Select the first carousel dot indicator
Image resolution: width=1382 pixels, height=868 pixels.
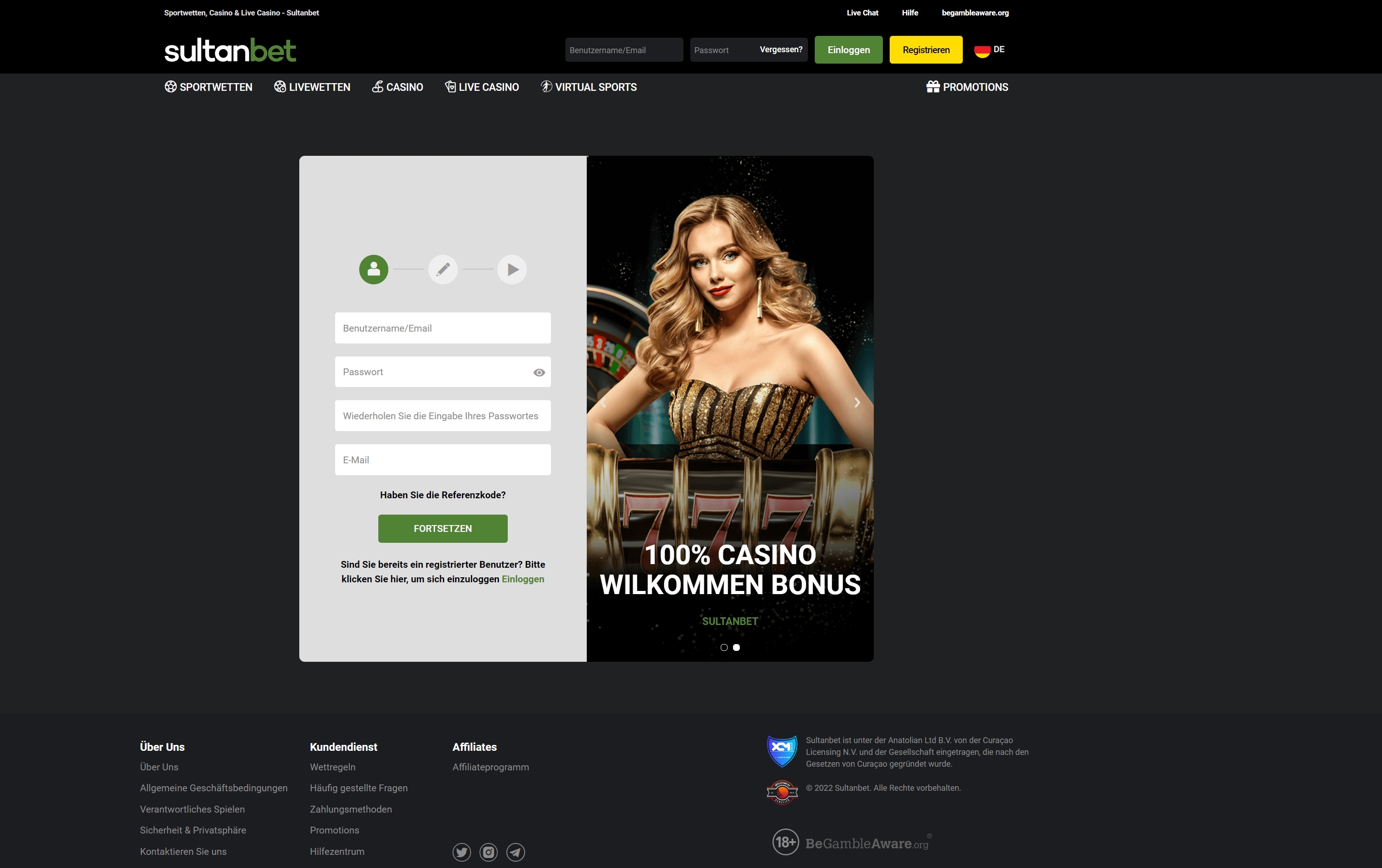tap(724, 648)
